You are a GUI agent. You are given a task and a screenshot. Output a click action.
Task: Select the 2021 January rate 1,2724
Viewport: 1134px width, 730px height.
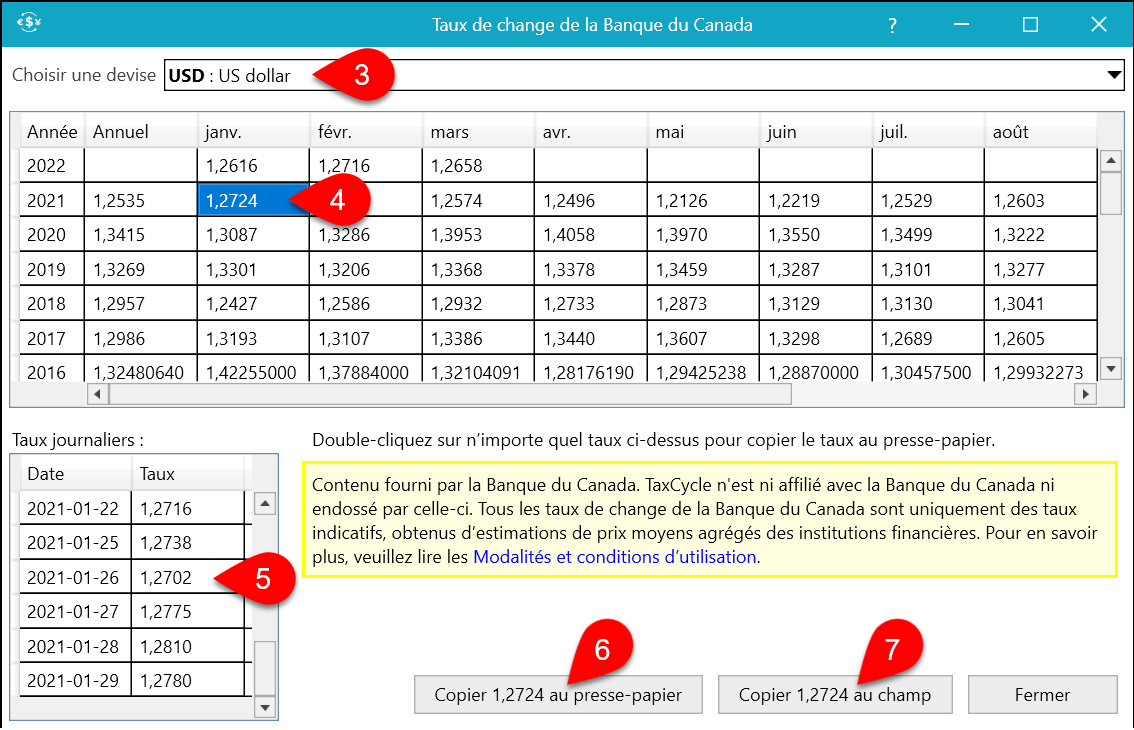pyautogui.click(x=253, y=200)
